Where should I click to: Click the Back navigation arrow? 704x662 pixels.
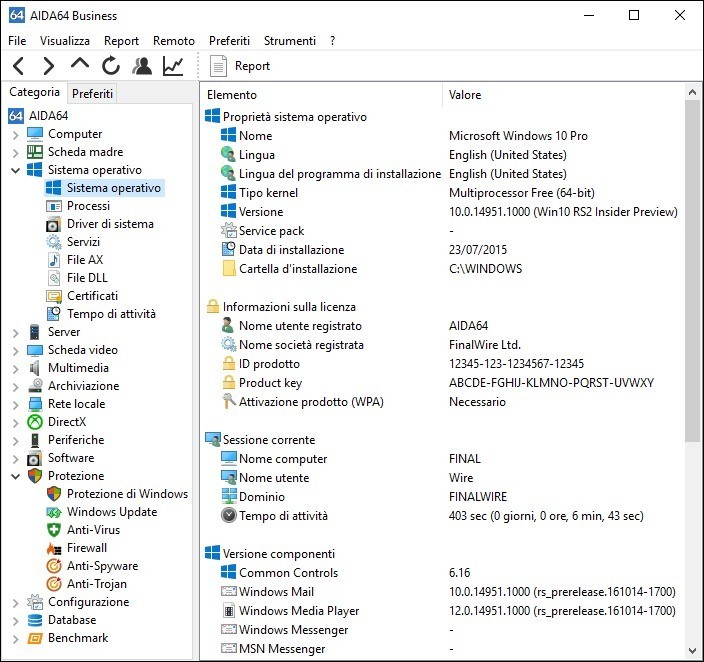(19, 66)
